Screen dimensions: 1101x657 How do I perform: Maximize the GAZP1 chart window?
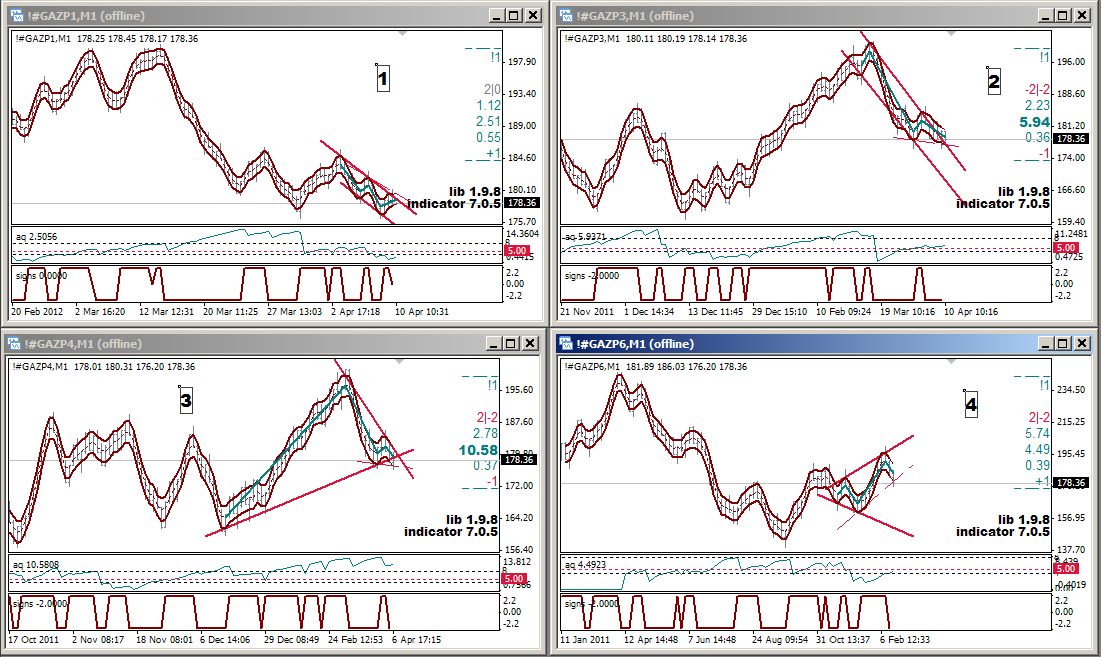[515, 15]
